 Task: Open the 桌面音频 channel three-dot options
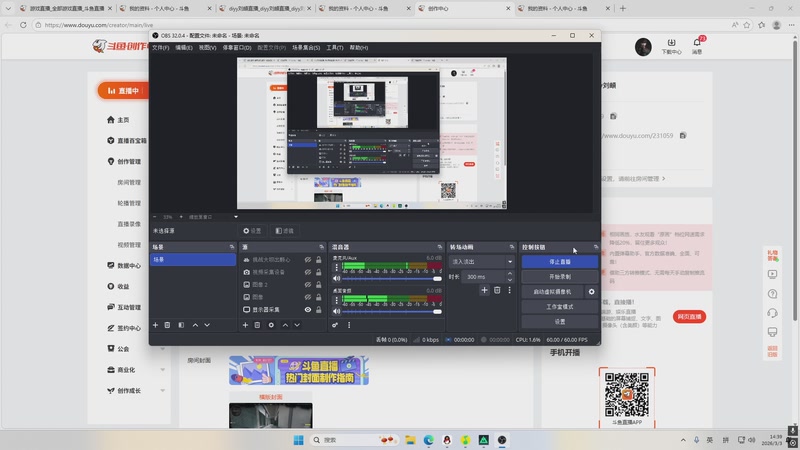(x=336, y=300)
